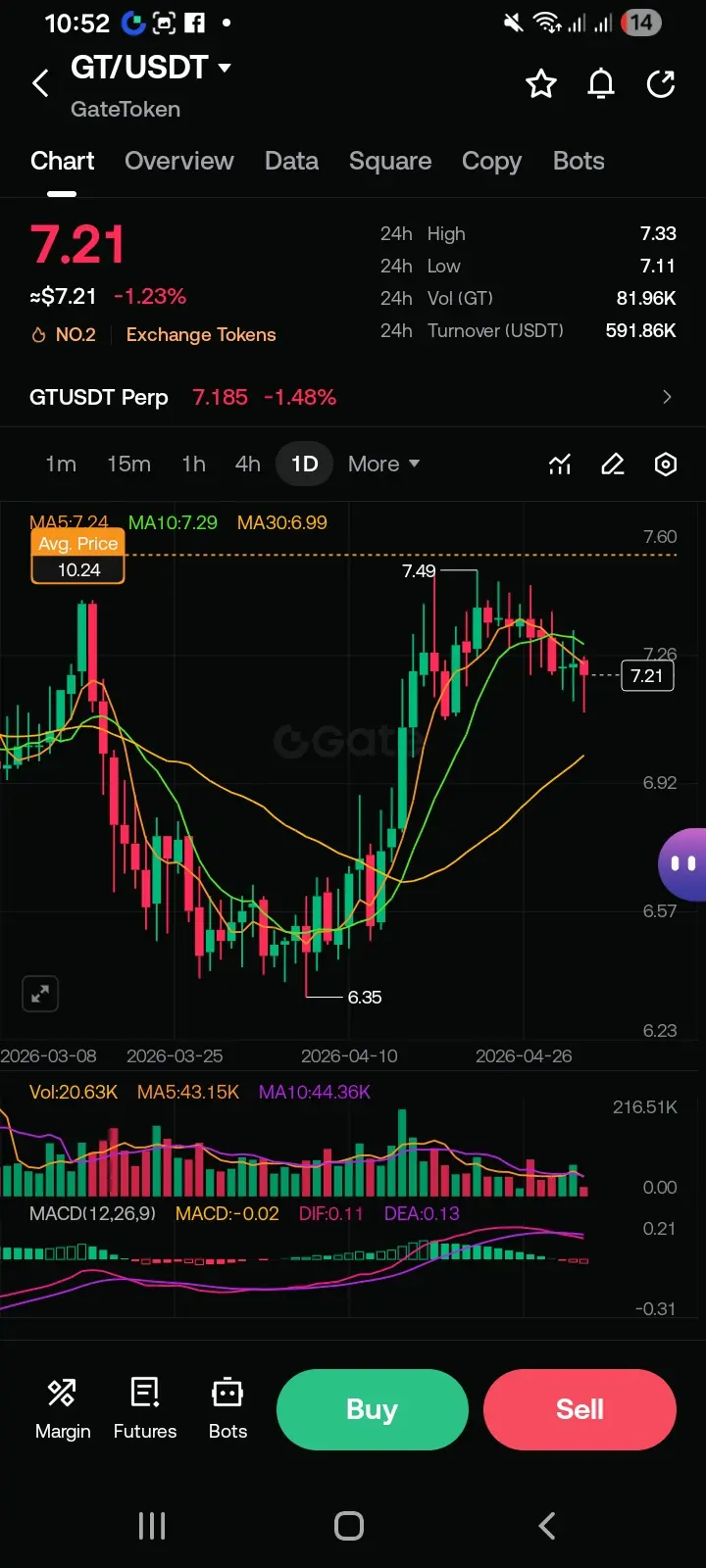This screenshot has height=1568, width=706.
Task: Tap the back arrow beside GT/USDT
Action: (x=40, y=83)
